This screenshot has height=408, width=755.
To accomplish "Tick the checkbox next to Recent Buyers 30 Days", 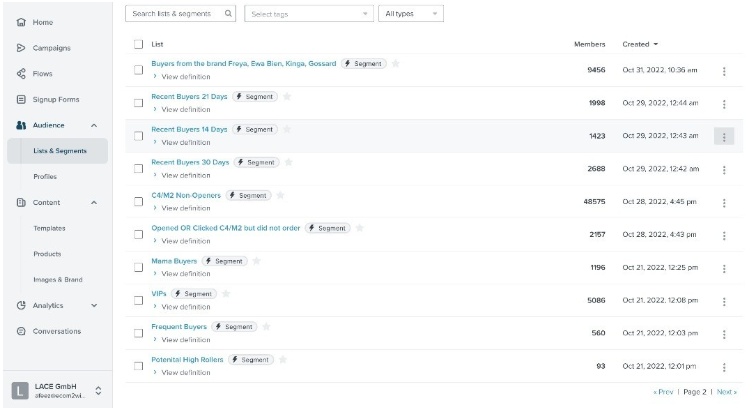I will (x=139, y=168).
